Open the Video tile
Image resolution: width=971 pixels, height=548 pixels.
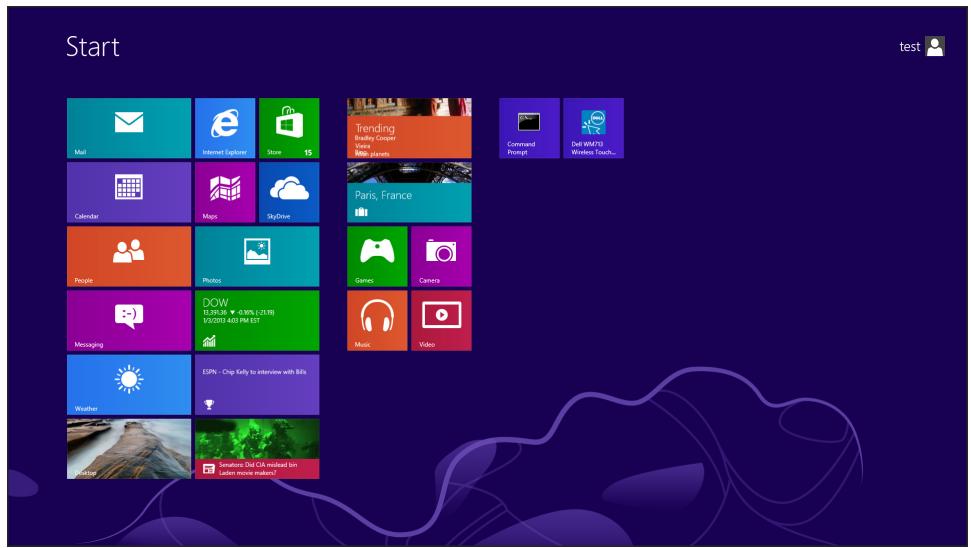(x=441, y=320)
